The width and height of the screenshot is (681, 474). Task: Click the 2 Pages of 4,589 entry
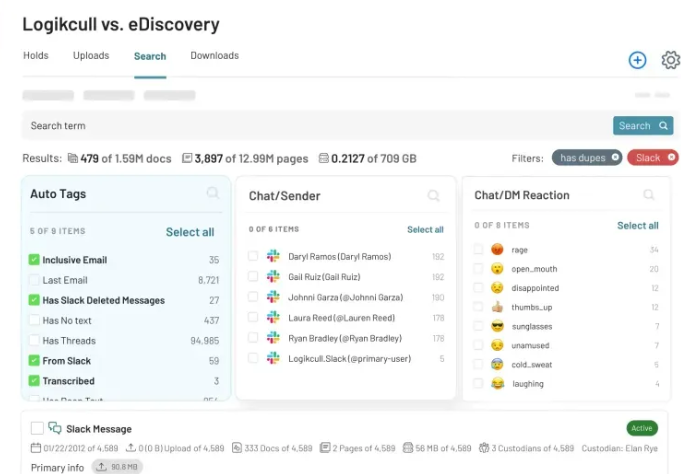click(x=357, y=448)
